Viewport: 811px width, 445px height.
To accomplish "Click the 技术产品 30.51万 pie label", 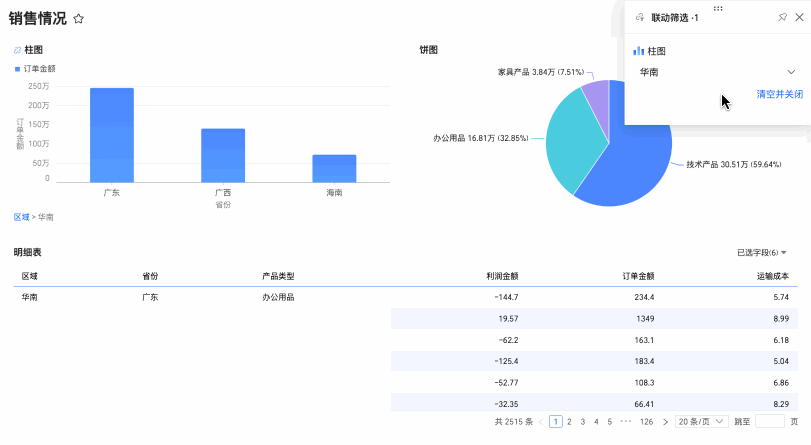I will pyautogui.click(x=733, y=165).
